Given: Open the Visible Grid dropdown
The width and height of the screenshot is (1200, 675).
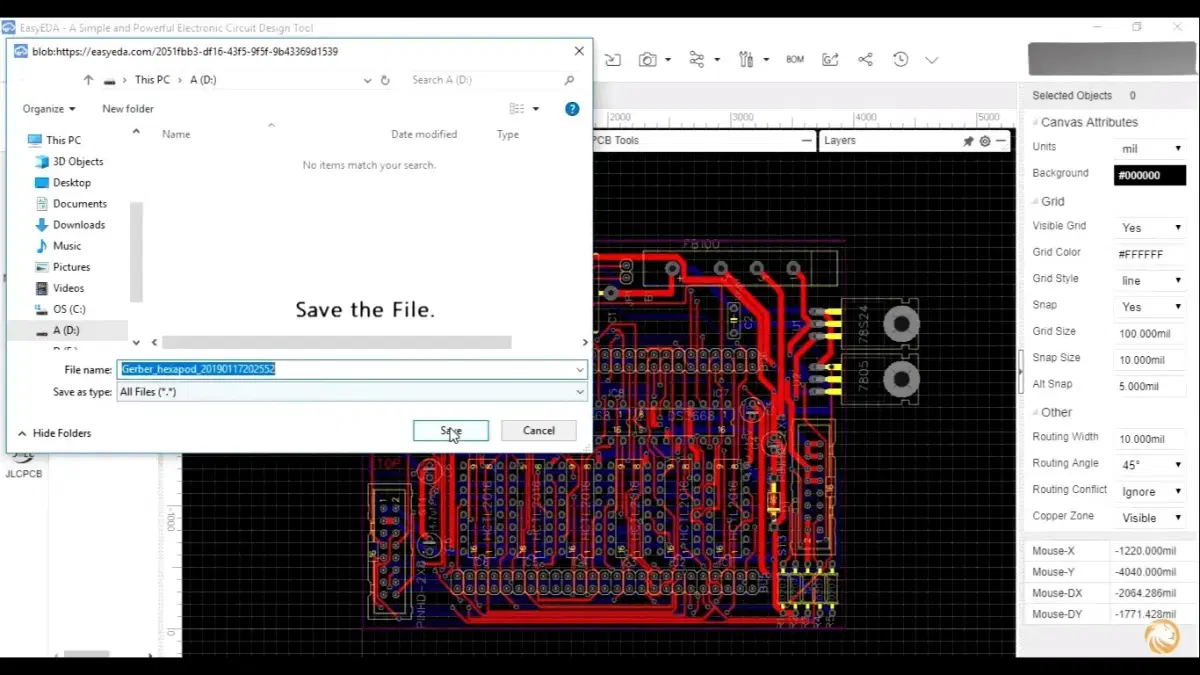Looking at the screenshot, I should (1151, 228).
